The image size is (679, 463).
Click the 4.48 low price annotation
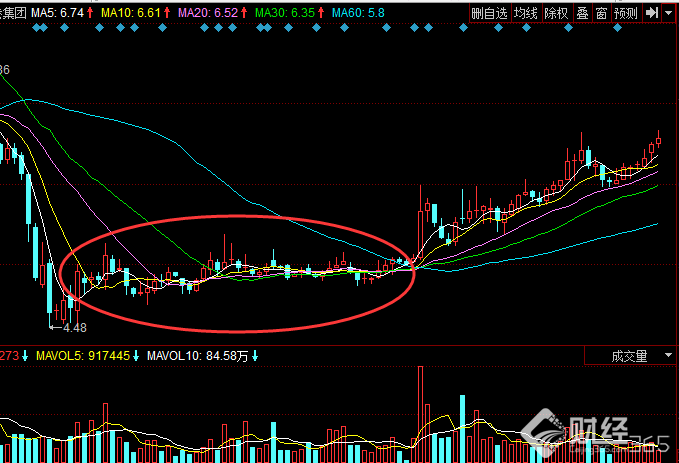(74, 328)
